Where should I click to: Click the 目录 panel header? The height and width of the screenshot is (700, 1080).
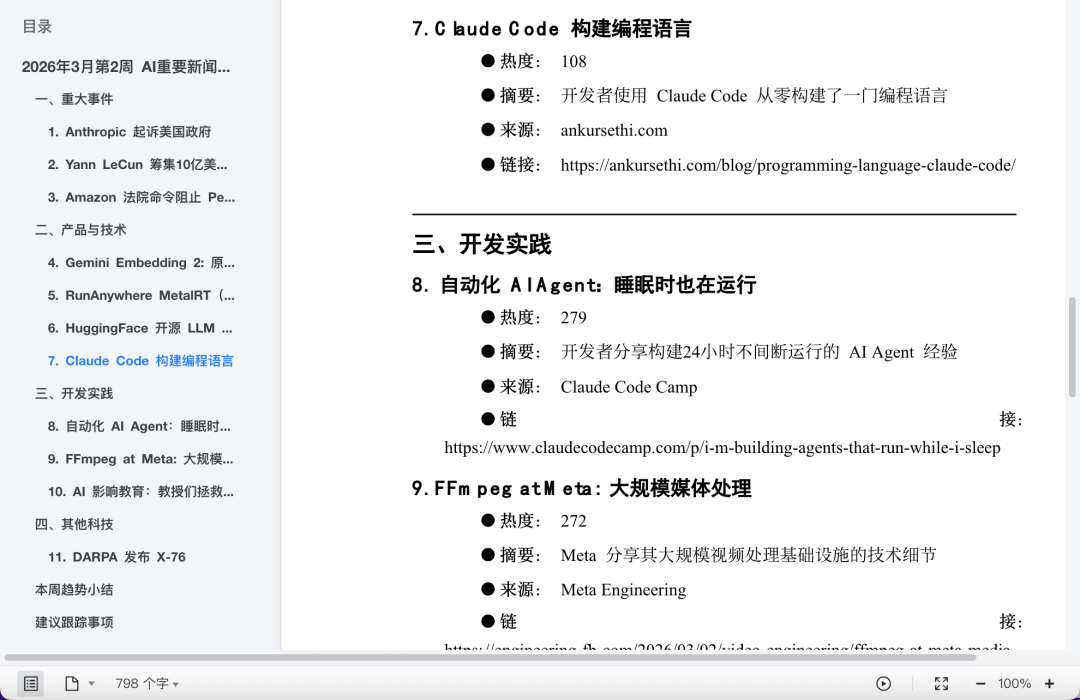click(37, 27)
